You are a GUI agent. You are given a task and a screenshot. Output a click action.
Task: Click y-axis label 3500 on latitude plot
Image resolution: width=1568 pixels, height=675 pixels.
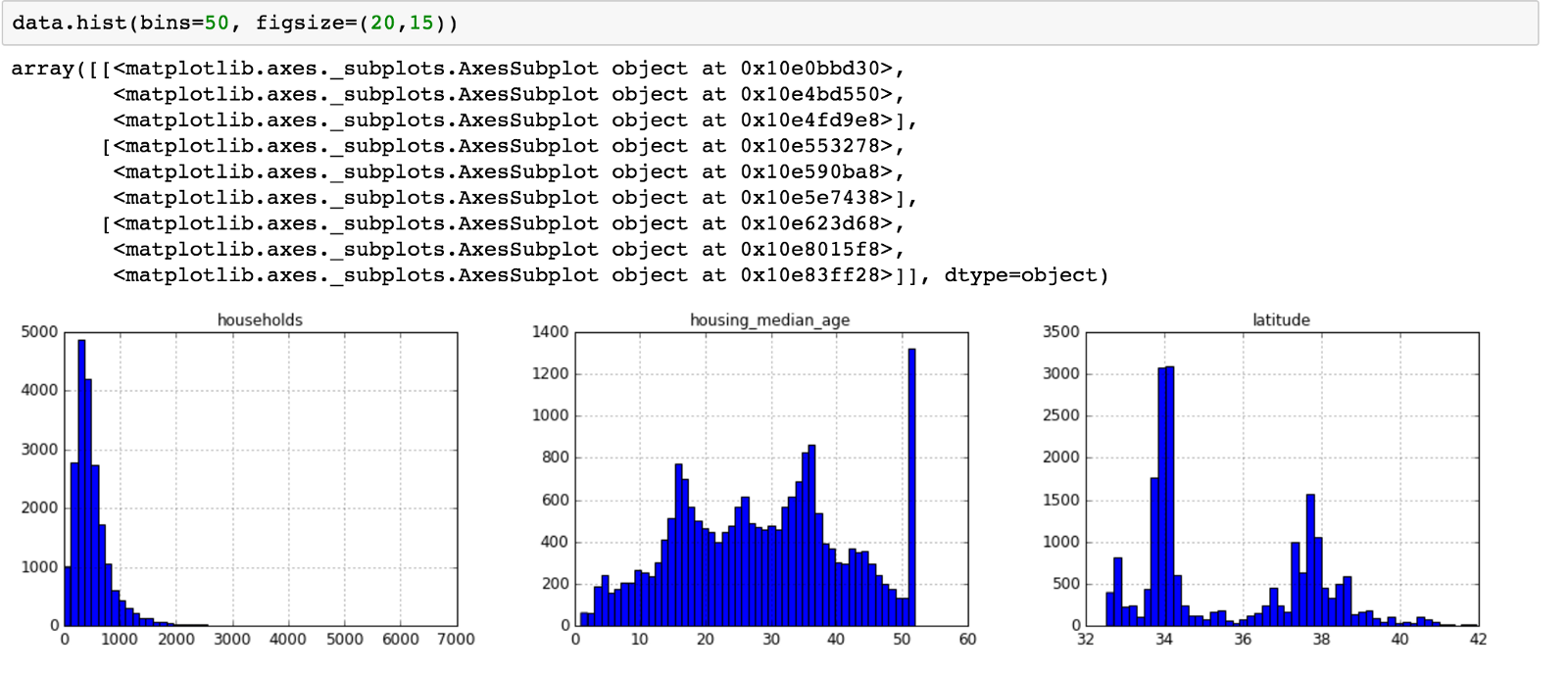(1061, 332)
